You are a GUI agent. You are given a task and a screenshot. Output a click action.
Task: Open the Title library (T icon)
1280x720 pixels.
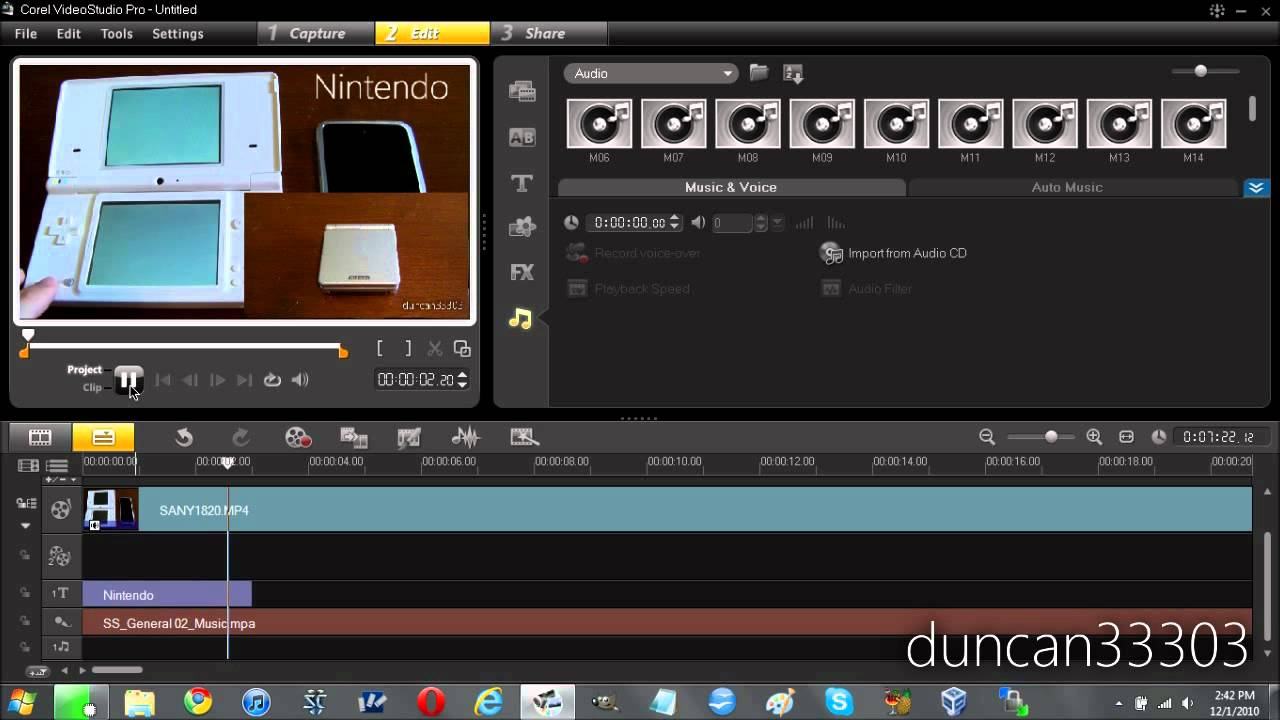[x=522, y=183]
